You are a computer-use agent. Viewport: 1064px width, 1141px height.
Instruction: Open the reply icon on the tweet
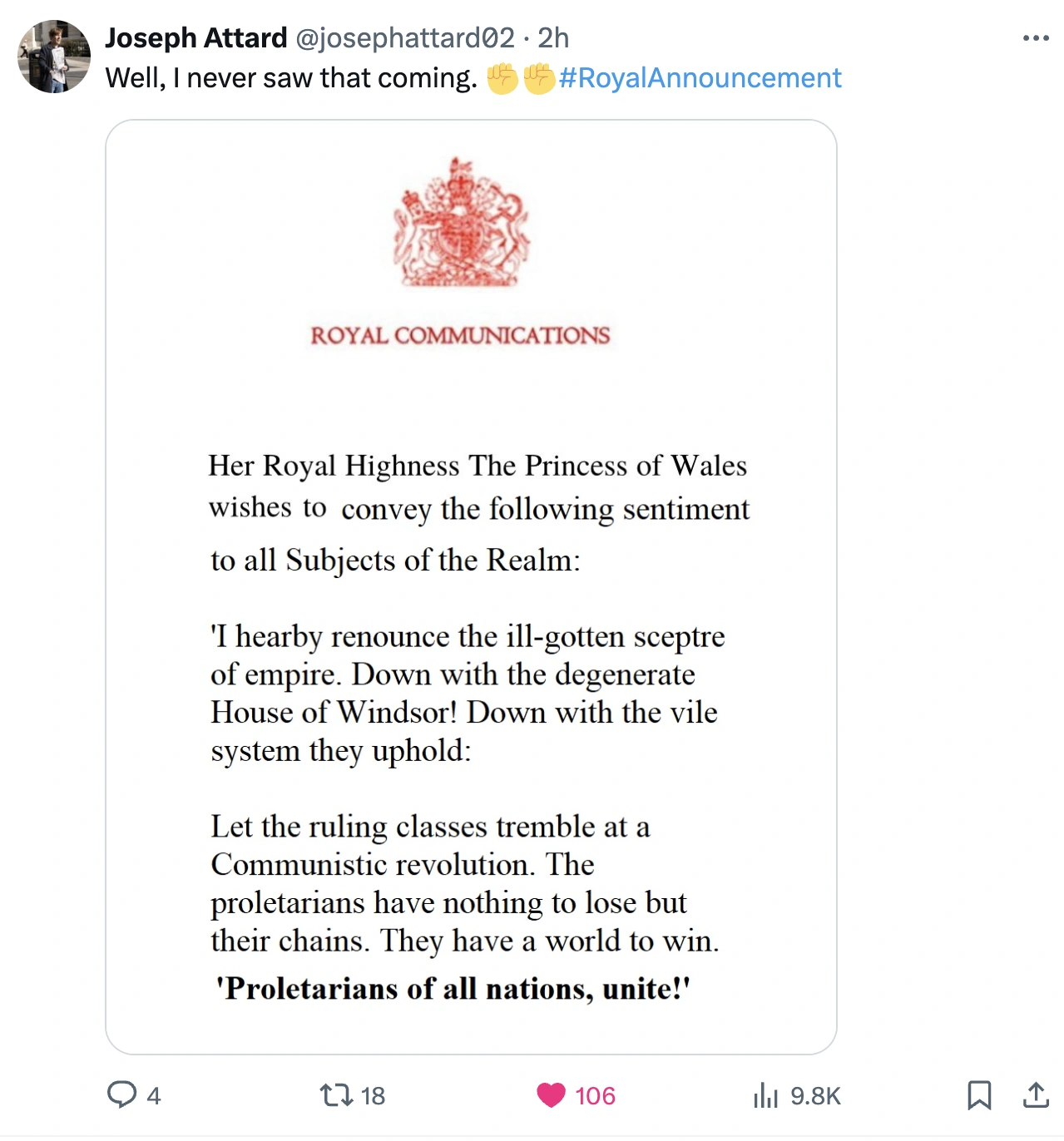point(121,1094)
